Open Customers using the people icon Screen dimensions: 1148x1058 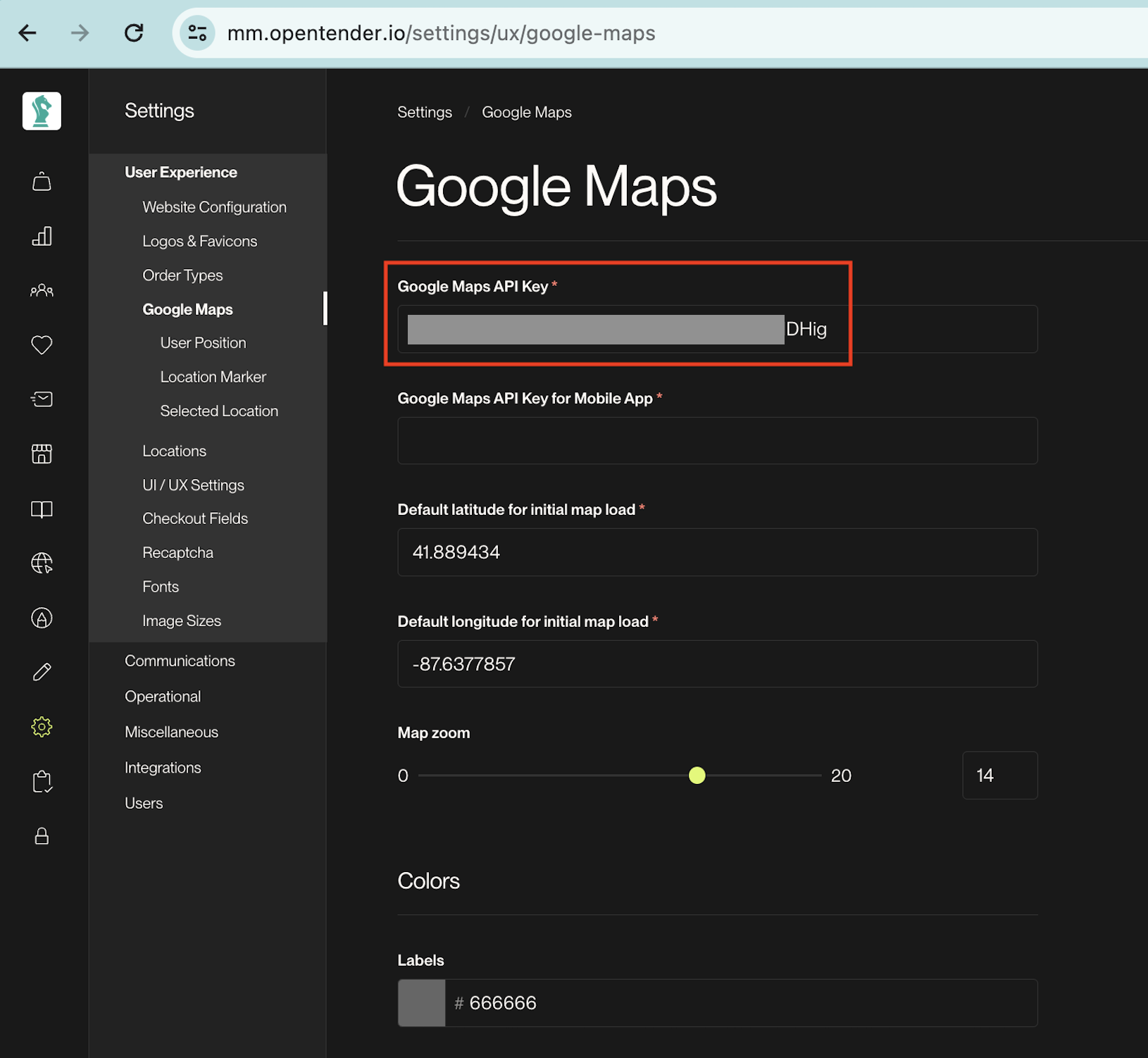(x=42, y=290)
